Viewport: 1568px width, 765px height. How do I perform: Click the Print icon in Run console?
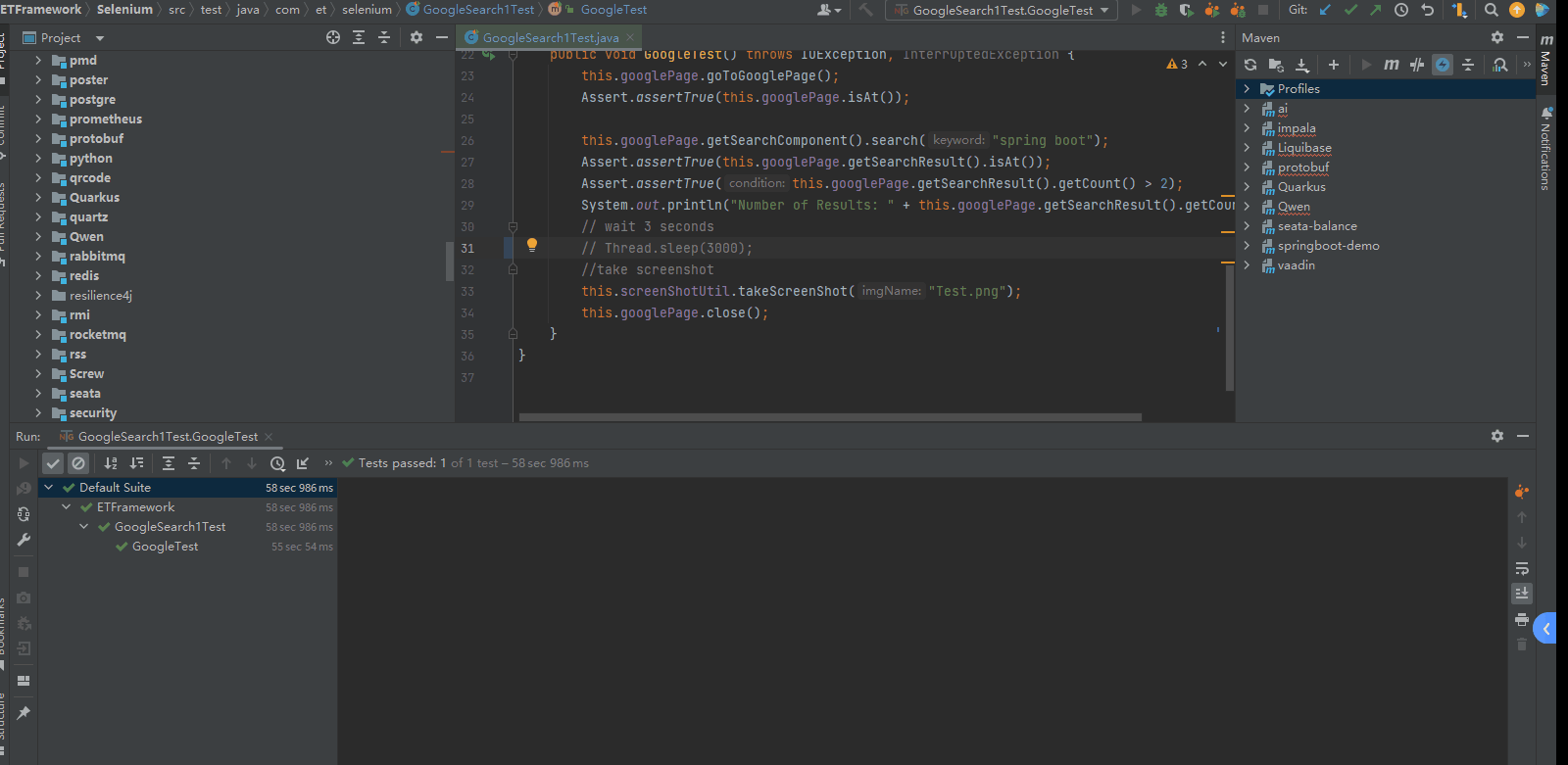click(x=1521, y=619)
